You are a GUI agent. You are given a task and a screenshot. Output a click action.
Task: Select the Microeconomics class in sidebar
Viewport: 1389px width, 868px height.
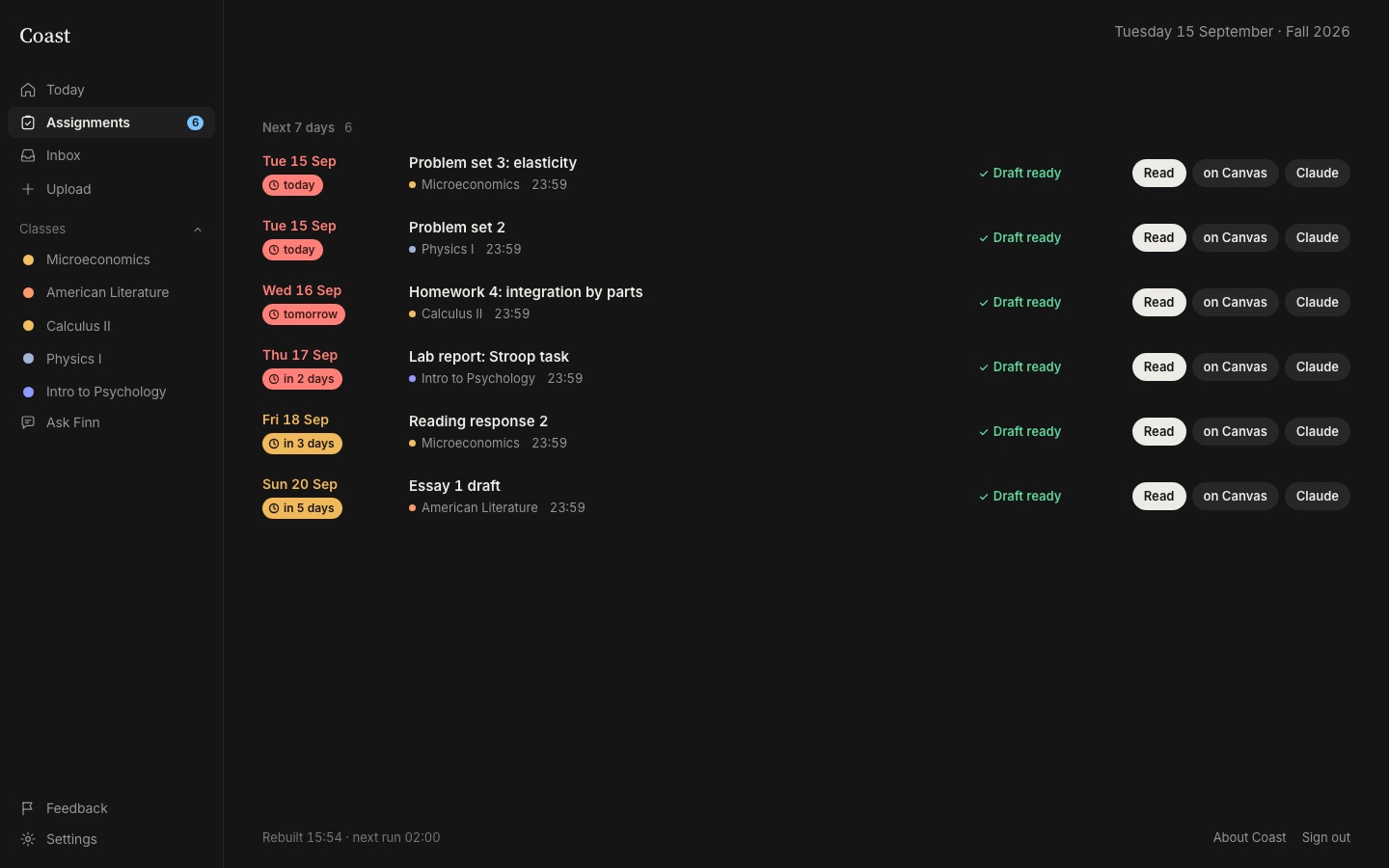111,259
